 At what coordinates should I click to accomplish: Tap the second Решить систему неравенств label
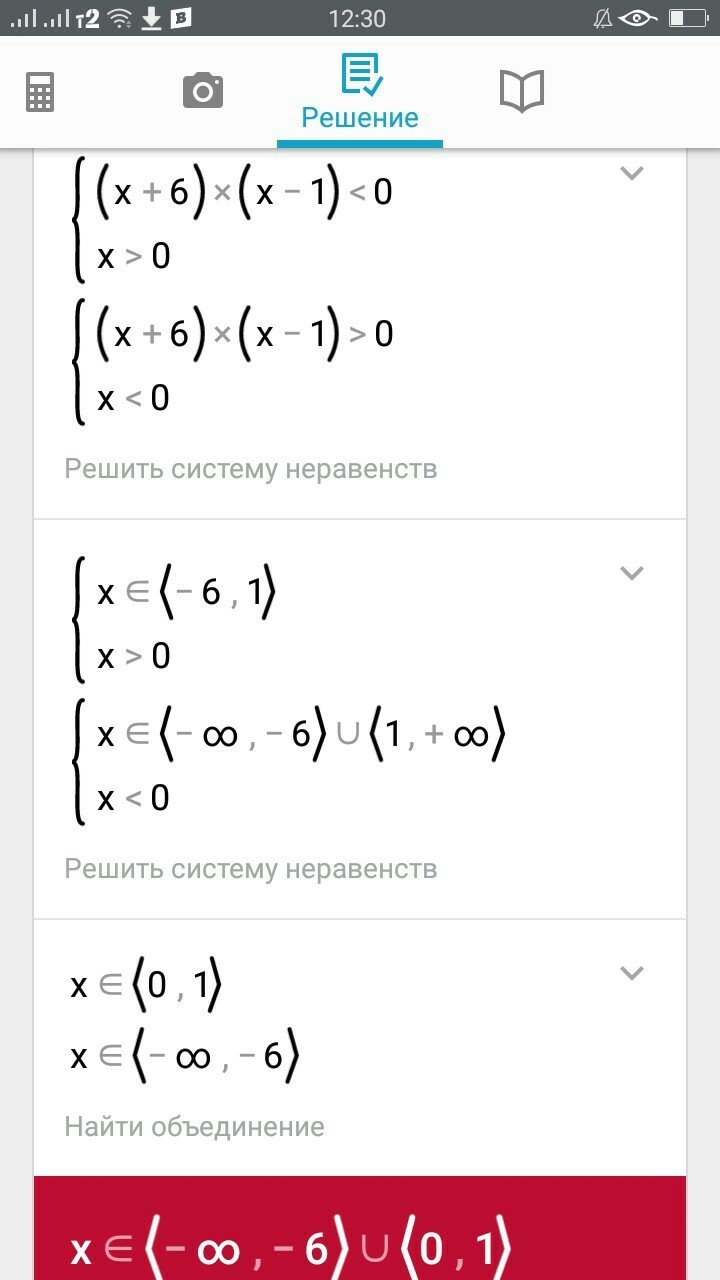(x=251, y=868)
